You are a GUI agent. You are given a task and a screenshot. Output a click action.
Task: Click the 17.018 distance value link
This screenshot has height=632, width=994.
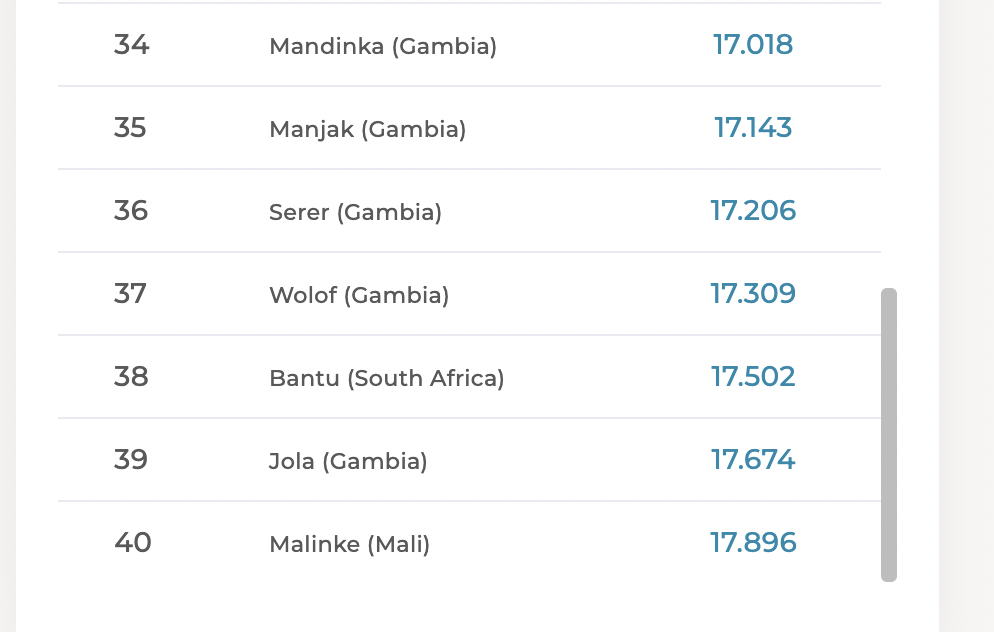point(752,44)
